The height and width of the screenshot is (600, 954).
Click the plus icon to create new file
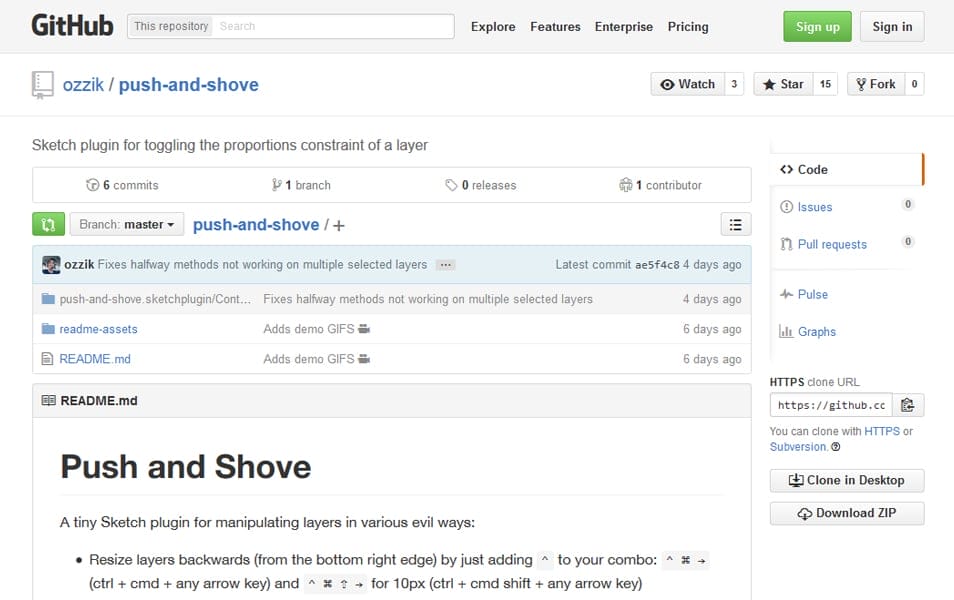point(339,226)
